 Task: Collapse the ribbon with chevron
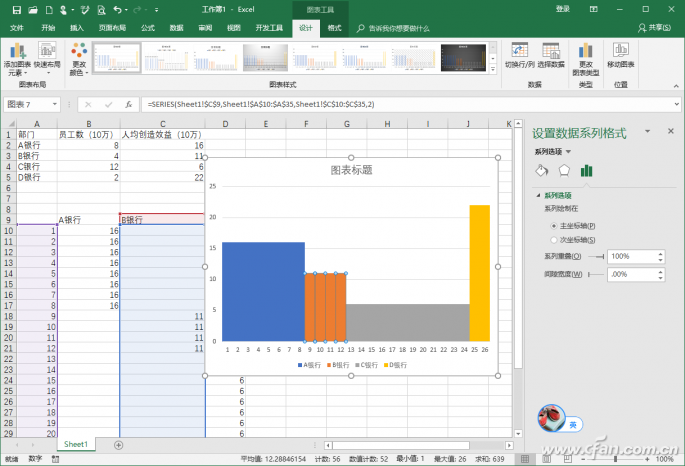tap(676, 86)
